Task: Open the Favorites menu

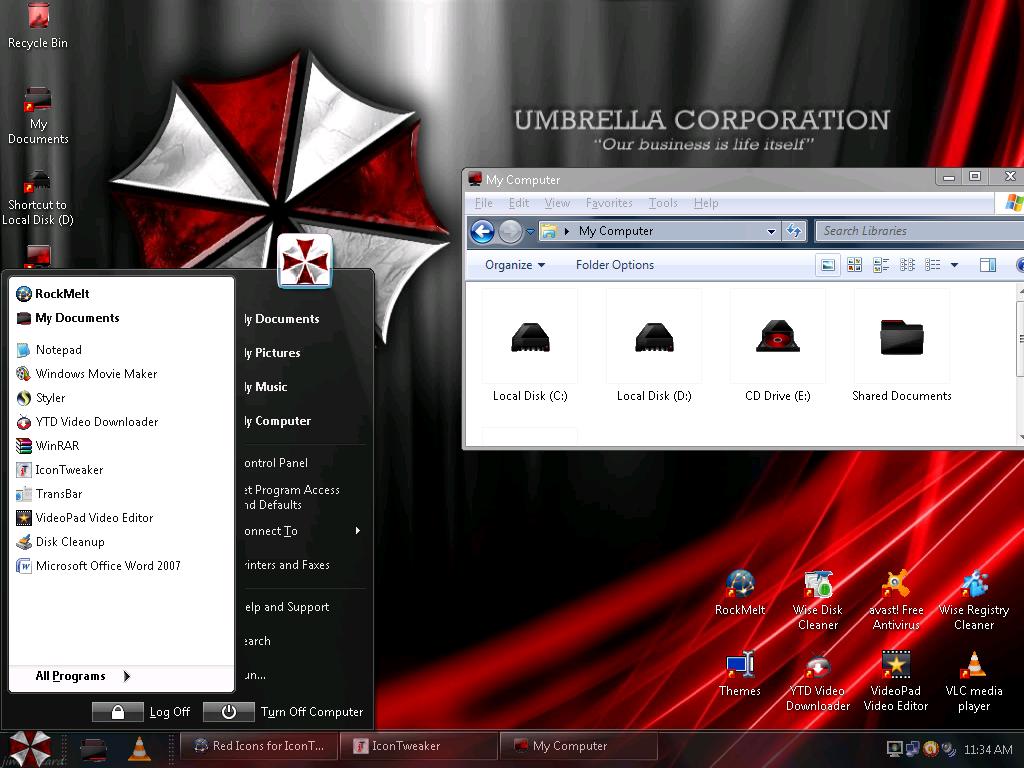Action: (x=609, y=203)
